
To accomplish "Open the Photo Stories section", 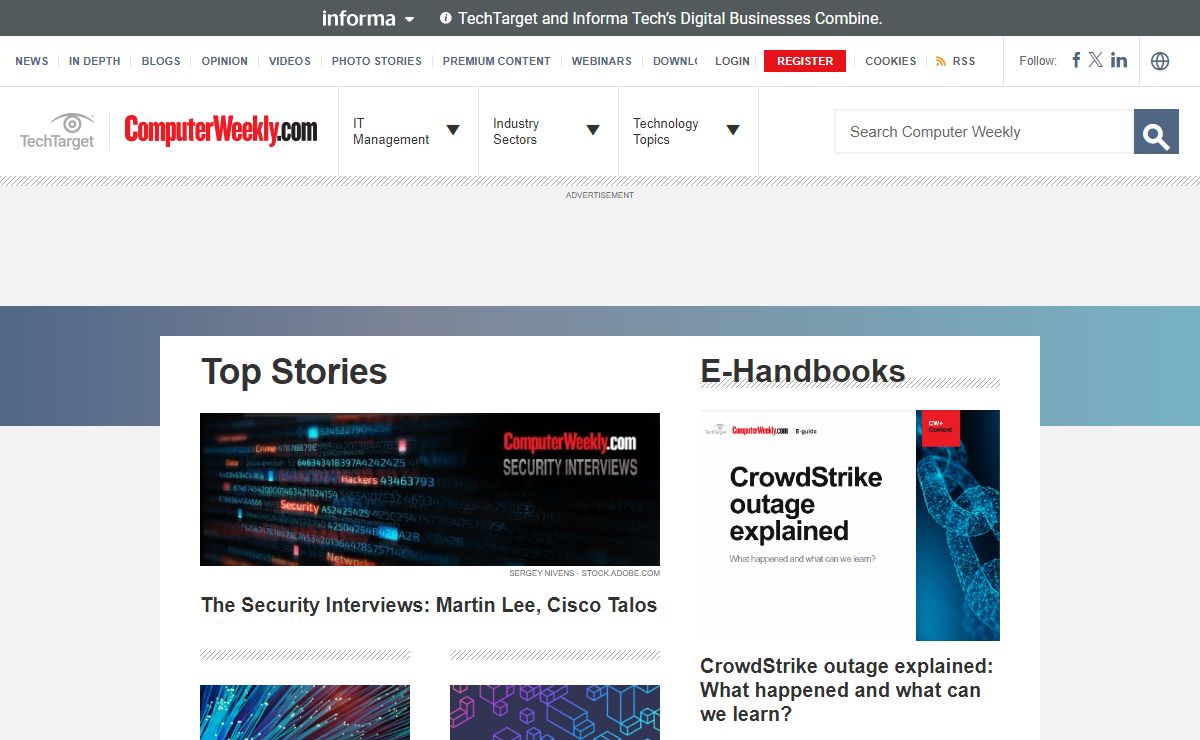I will pos(377,61).
